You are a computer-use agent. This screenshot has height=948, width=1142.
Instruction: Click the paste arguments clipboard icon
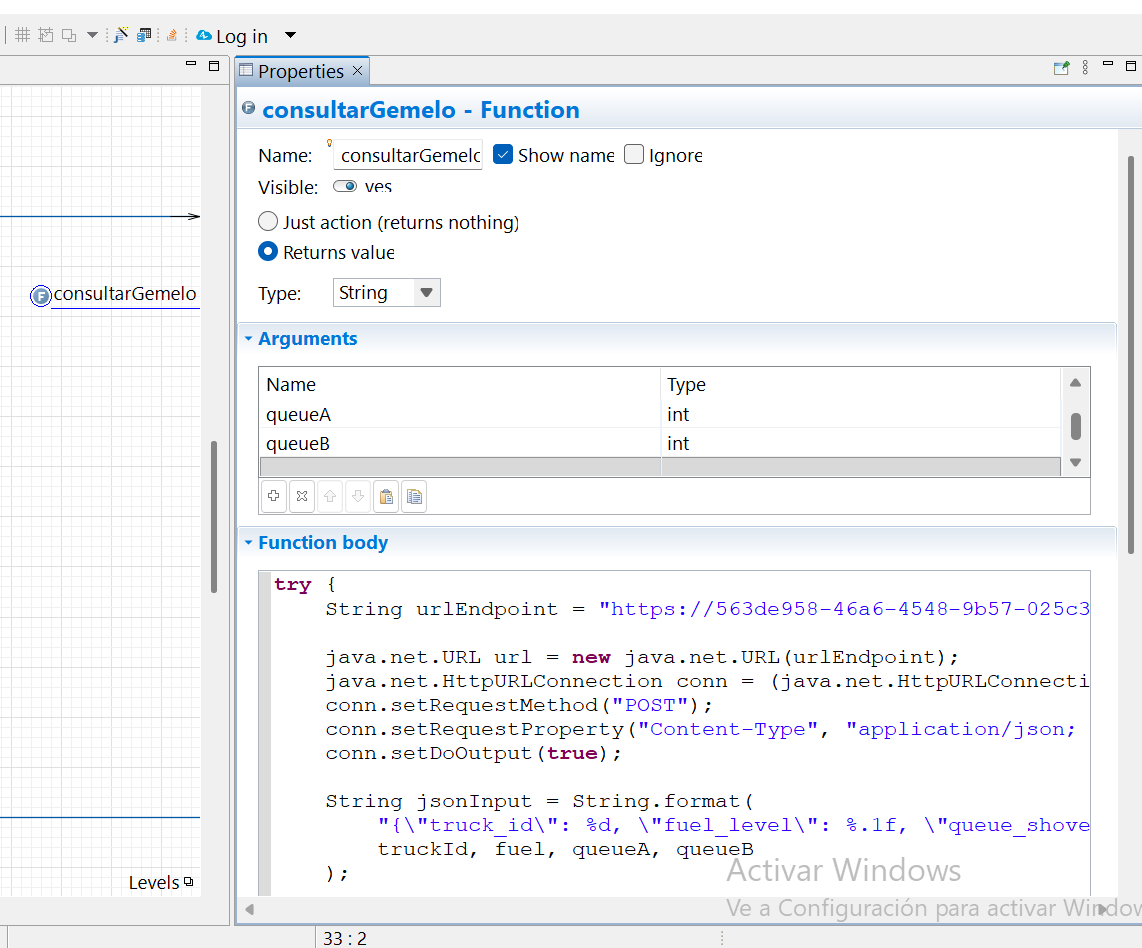click(386, 497)
